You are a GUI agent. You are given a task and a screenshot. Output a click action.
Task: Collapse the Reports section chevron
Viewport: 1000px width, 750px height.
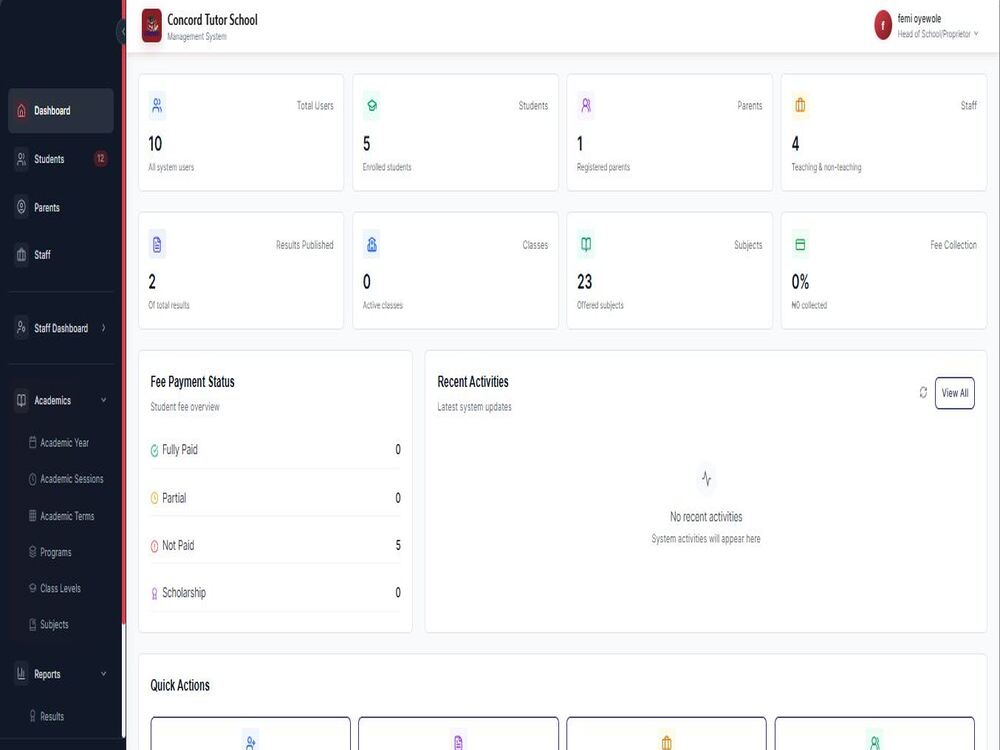pos(103,674)
